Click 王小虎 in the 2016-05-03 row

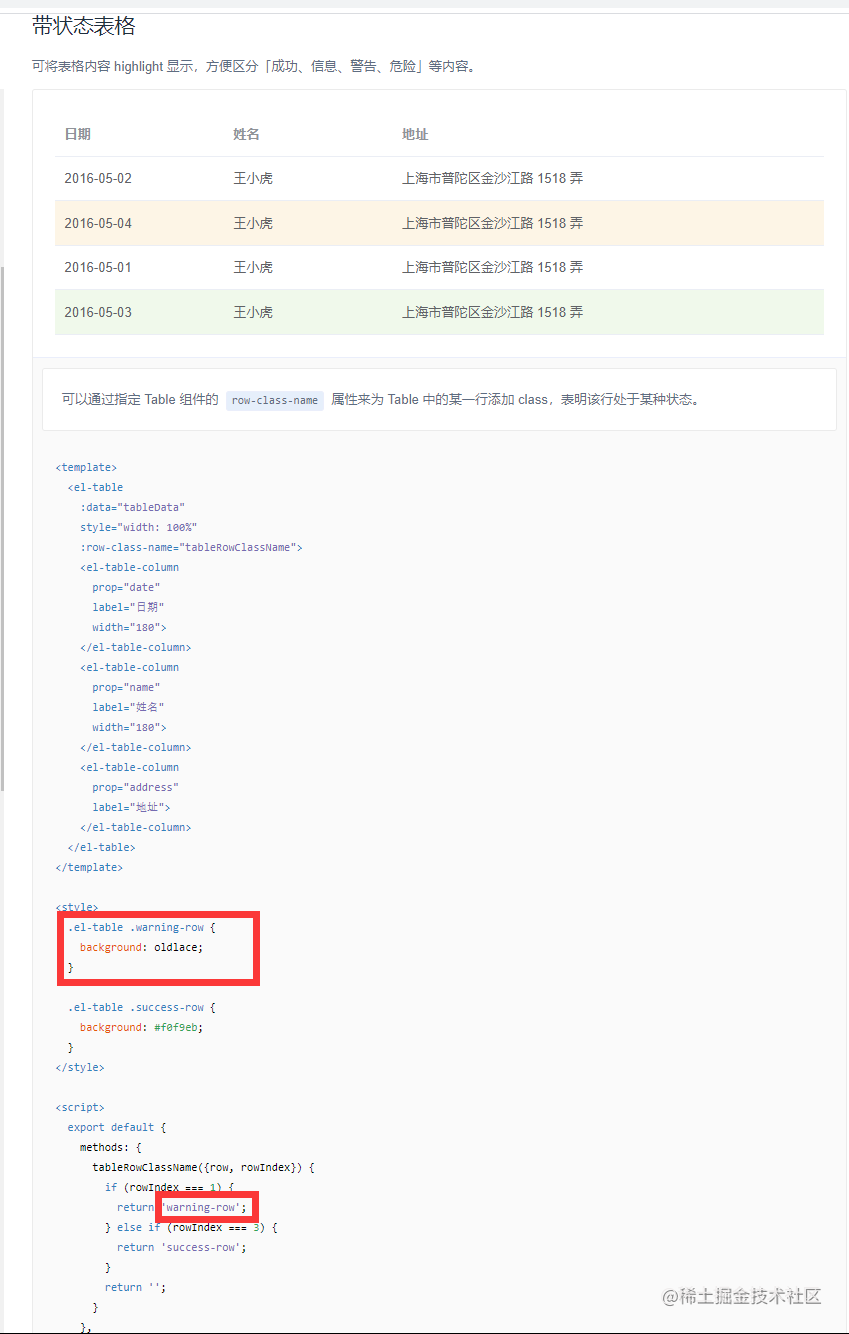pos(253,312)
